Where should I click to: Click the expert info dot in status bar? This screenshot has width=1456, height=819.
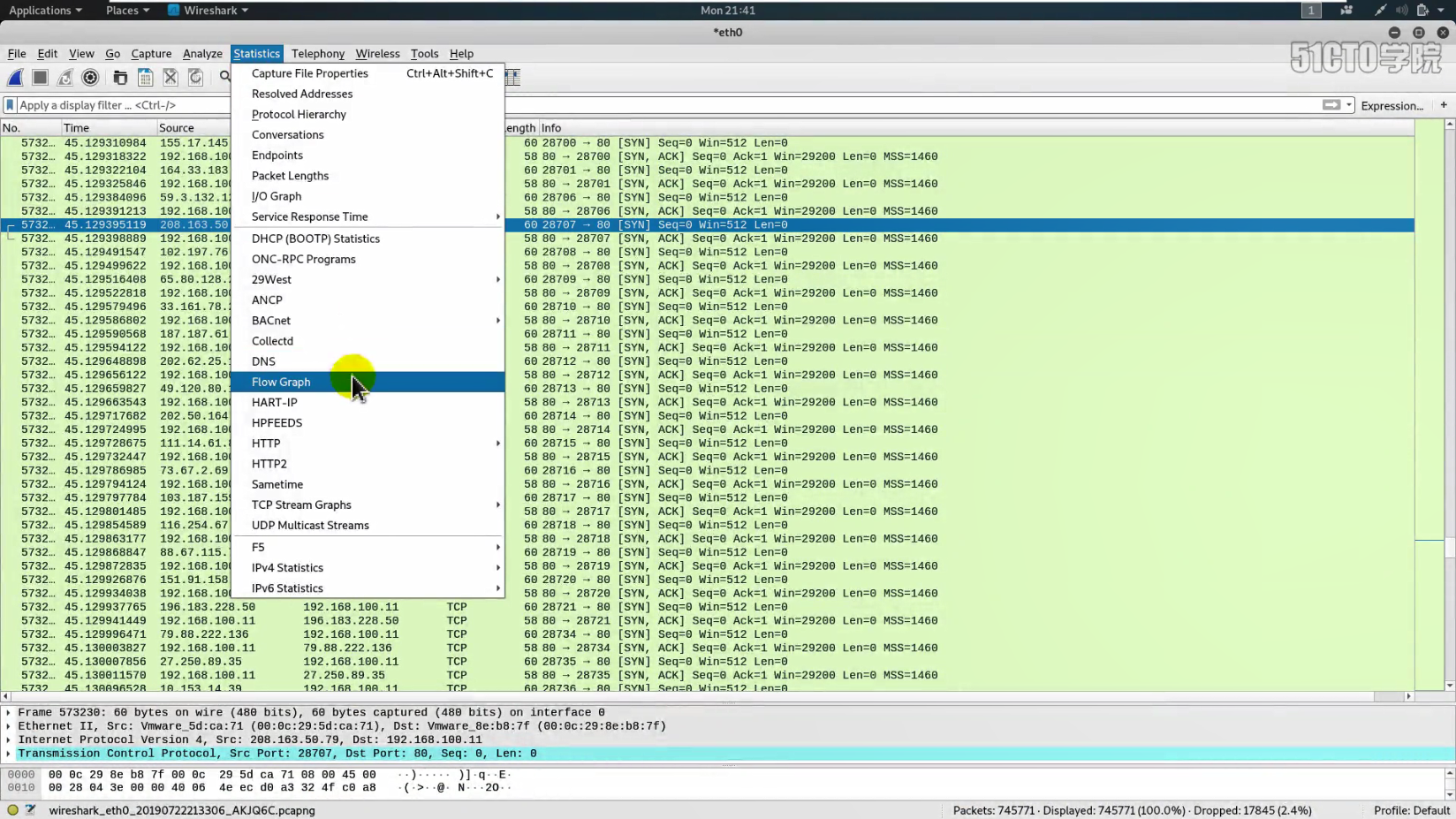[x=13, y=809]
